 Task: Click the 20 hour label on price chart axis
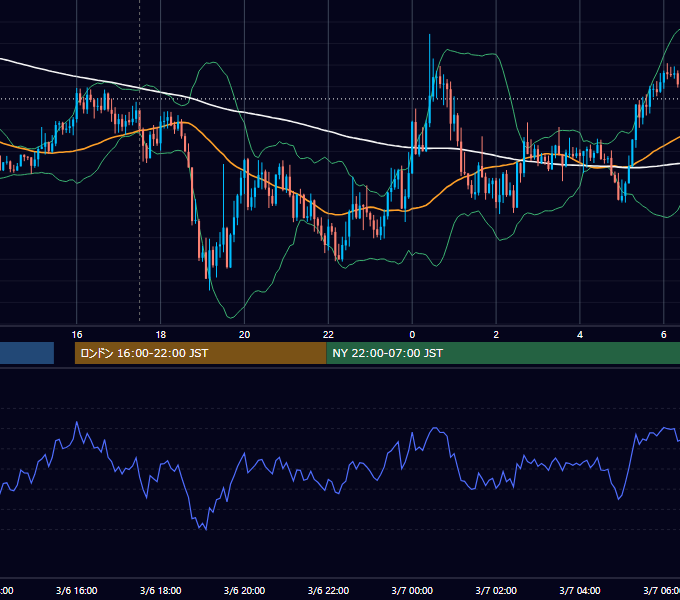(x=245, y=335)
